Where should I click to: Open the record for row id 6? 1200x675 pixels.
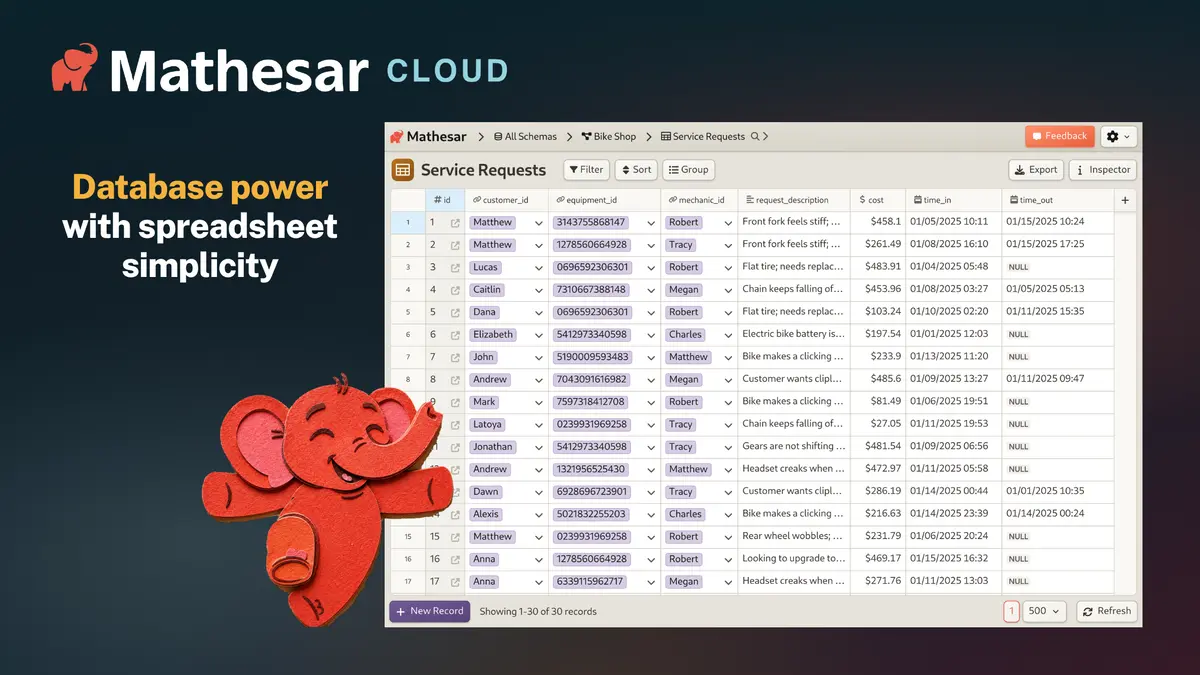[455, 335]
